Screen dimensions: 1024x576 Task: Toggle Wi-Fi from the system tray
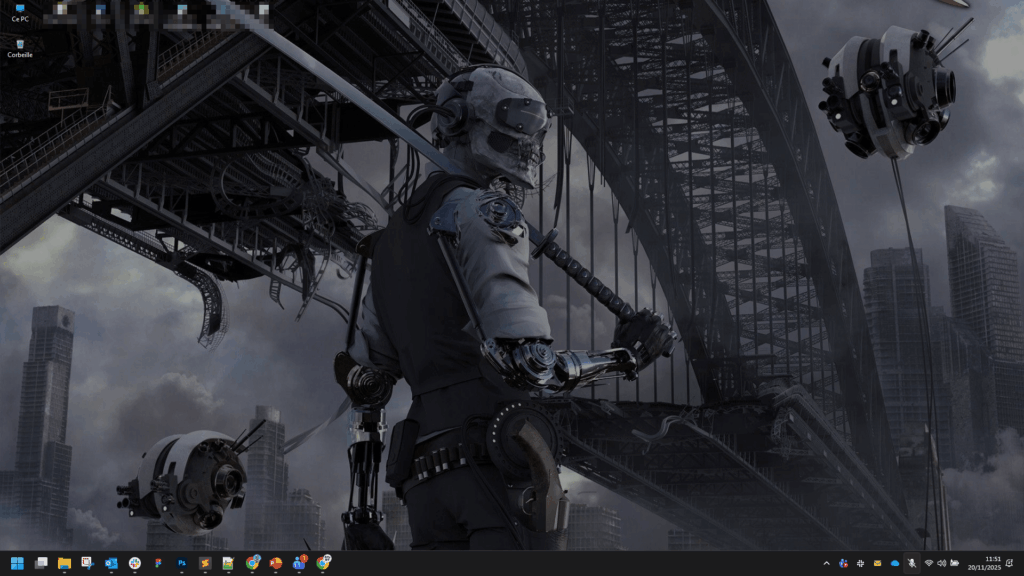929,563
